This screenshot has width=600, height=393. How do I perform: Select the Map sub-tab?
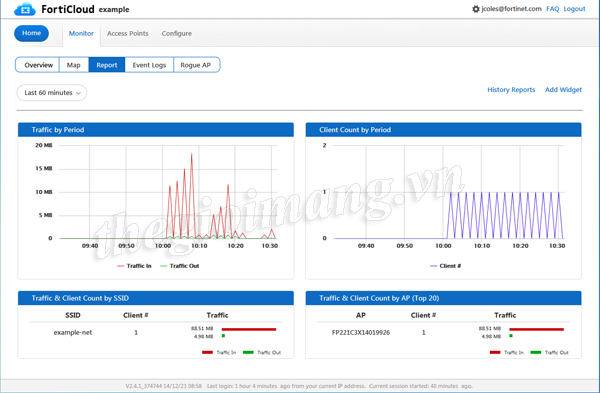[x=74, y=65]
